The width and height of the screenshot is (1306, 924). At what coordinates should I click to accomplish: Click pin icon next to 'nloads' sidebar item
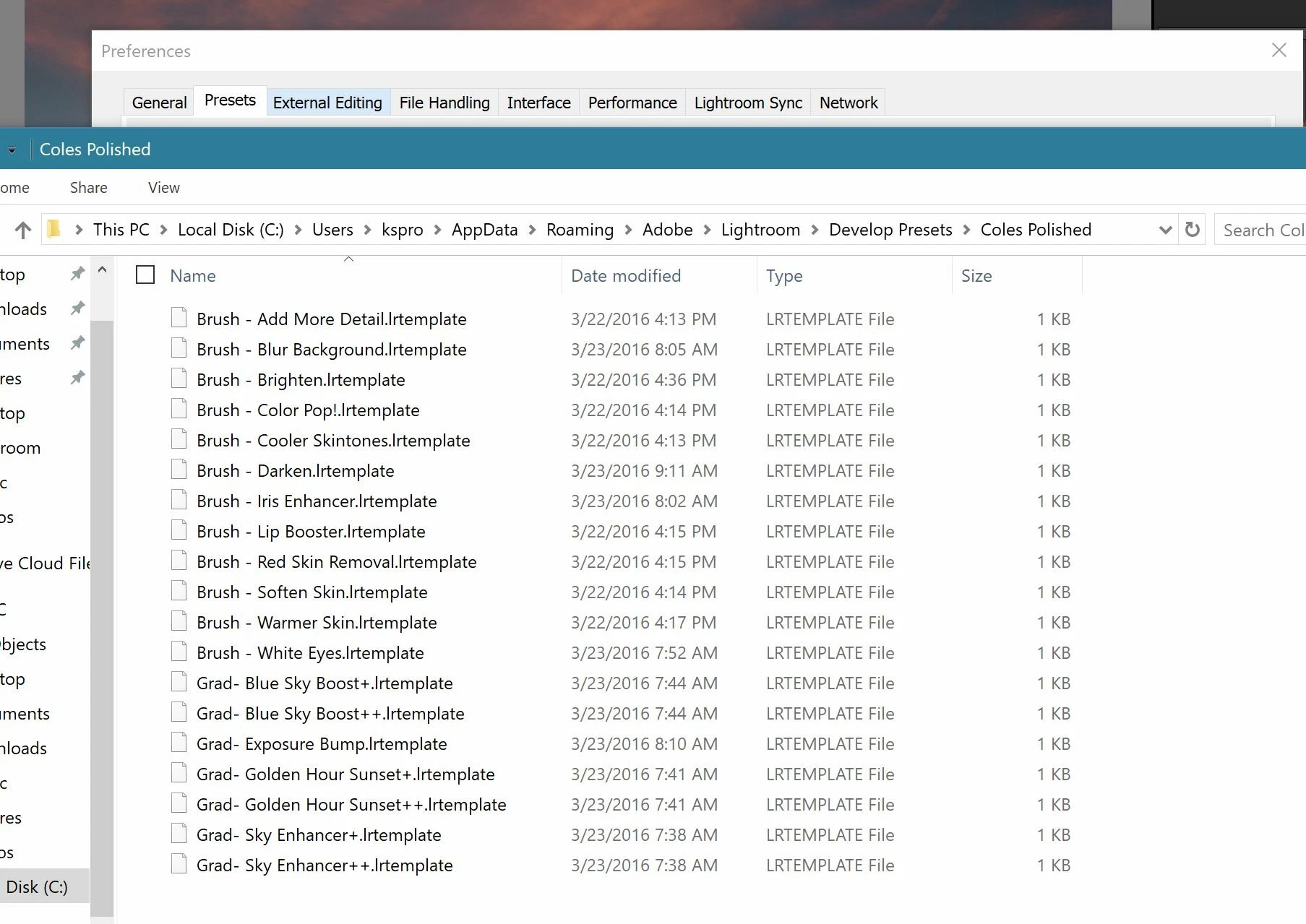(77, 308)
